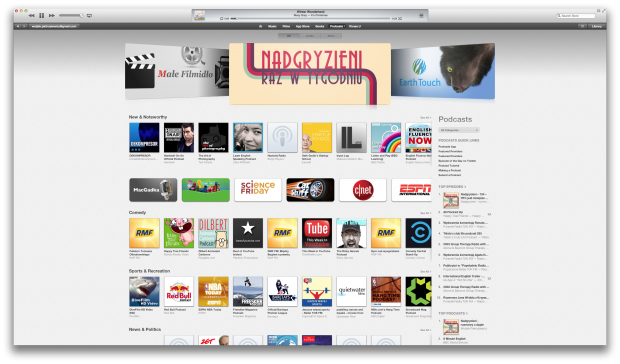
Task: See all News & Politics podcasts
Action: (425, 330)
